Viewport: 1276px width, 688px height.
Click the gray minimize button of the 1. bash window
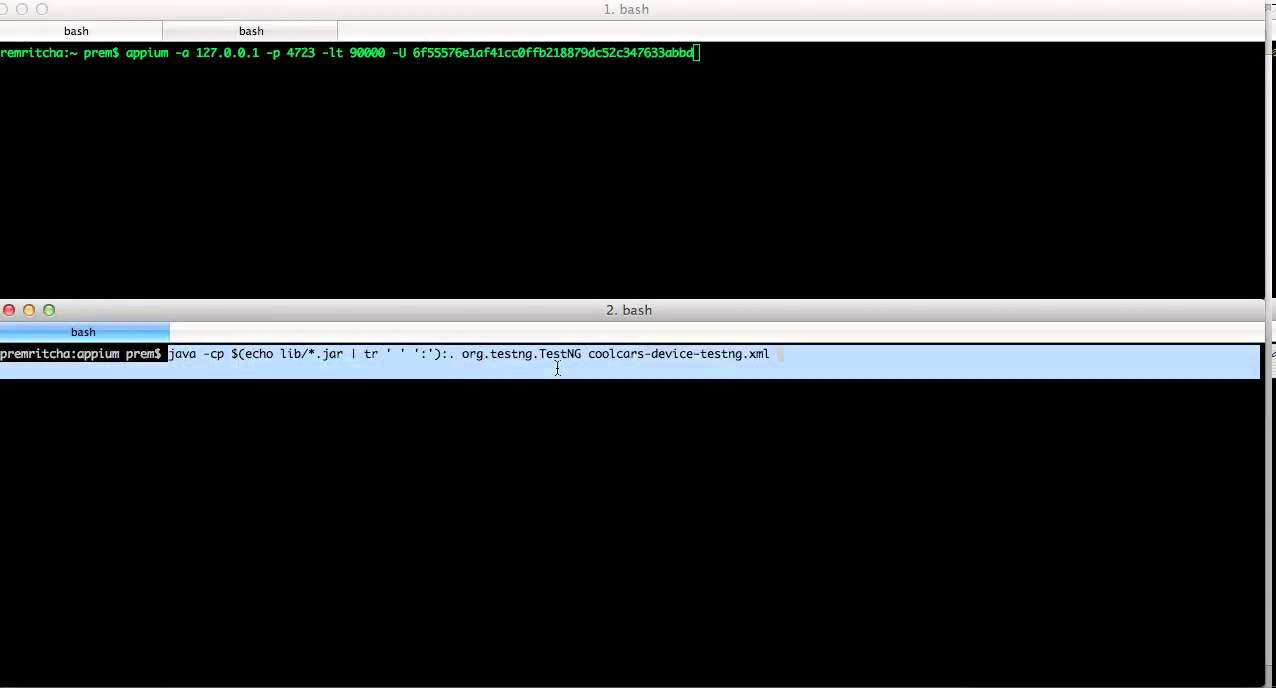[22, 9]
